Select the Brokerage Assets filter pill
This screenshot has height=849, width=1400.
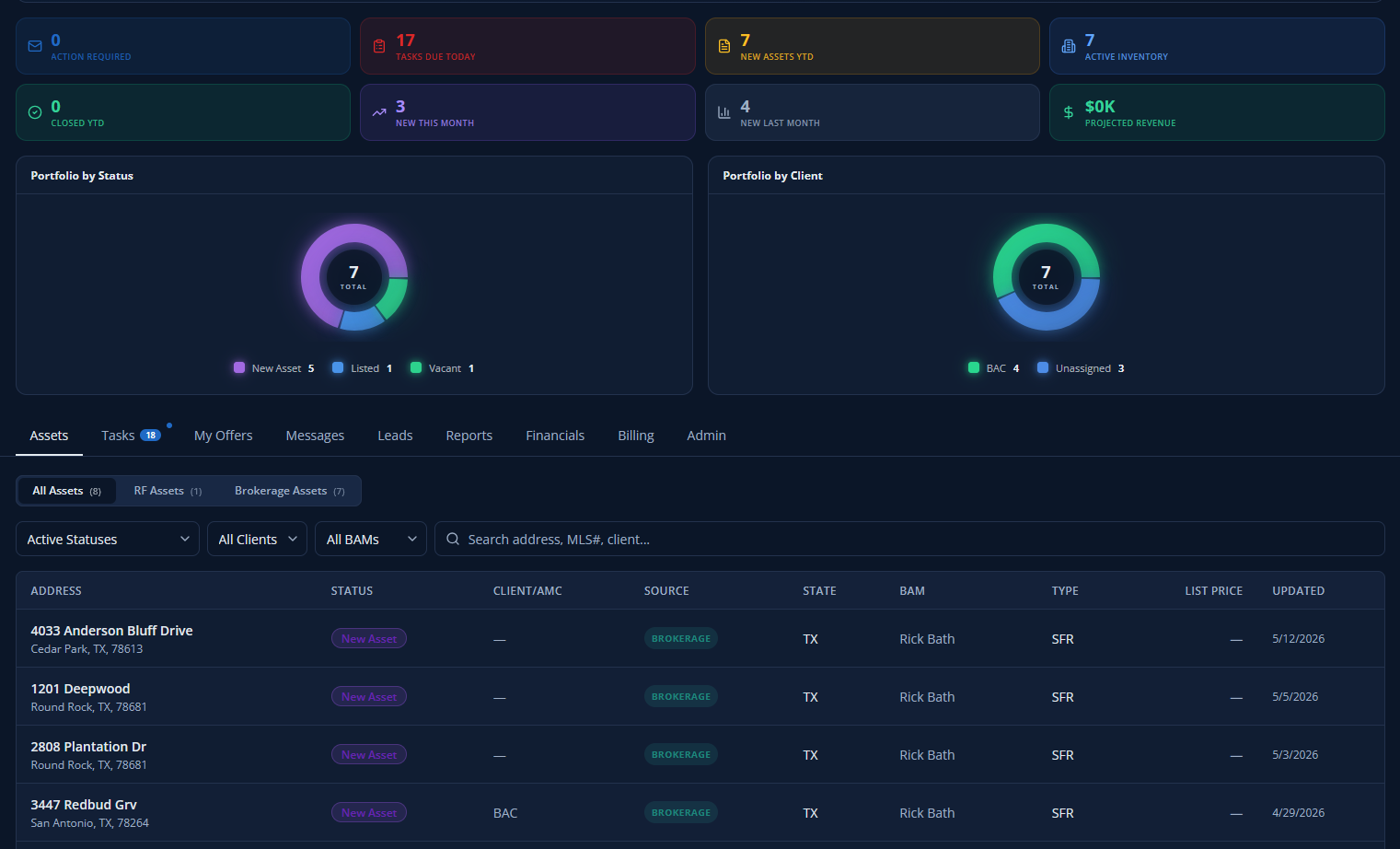click(290, 491)
